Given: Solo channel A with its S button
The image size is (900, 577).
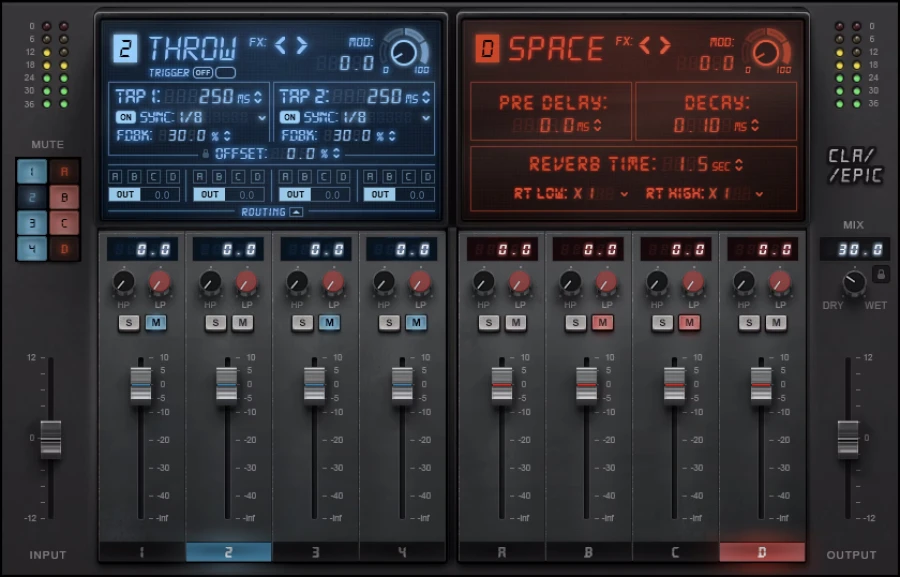Looking at the screenshot, I should pos(488,323).
